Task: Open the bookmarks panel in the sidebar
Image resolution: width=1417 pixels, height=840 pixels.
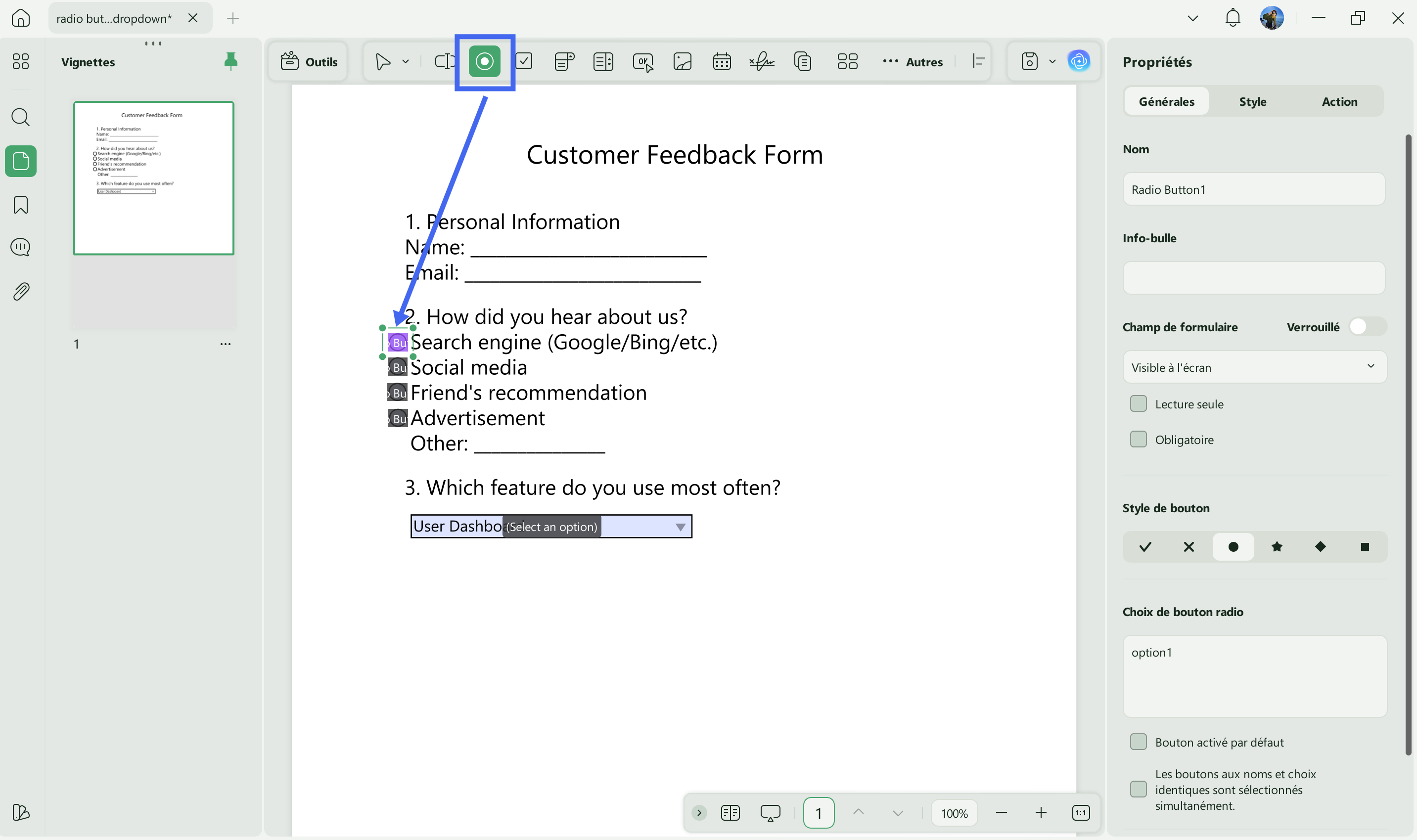Action: point(21,205)
